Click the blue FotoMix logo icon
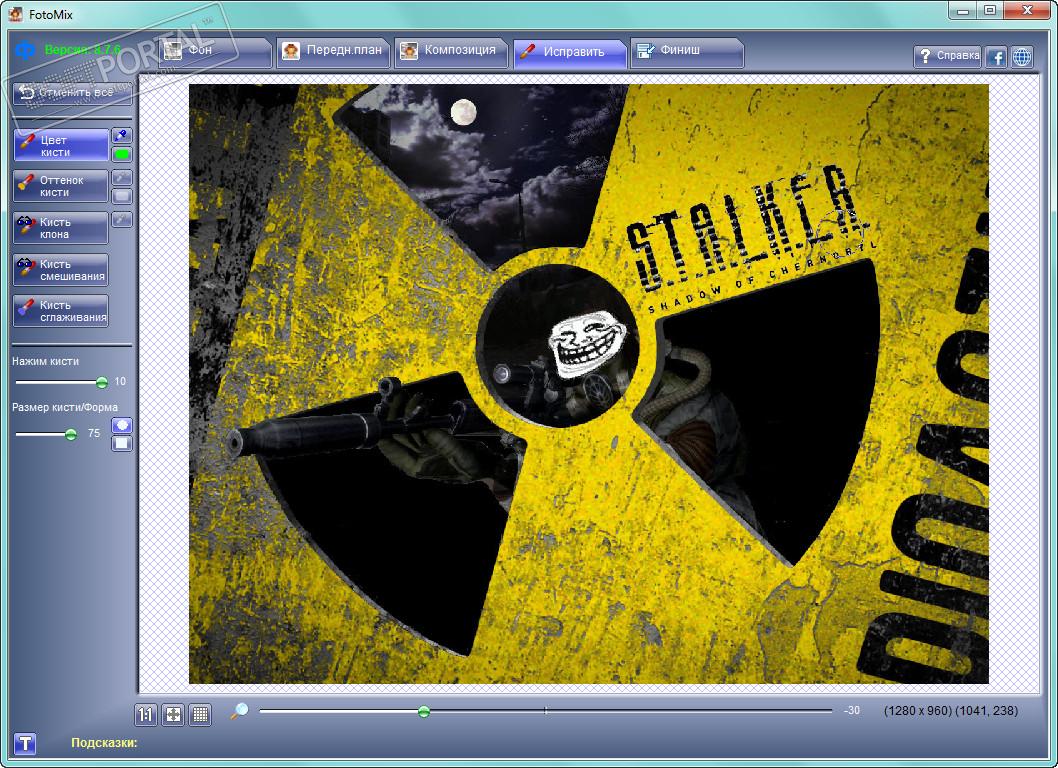Viewport: 1058px width, 768px height. pyautogui.click(x=25, y=49)
